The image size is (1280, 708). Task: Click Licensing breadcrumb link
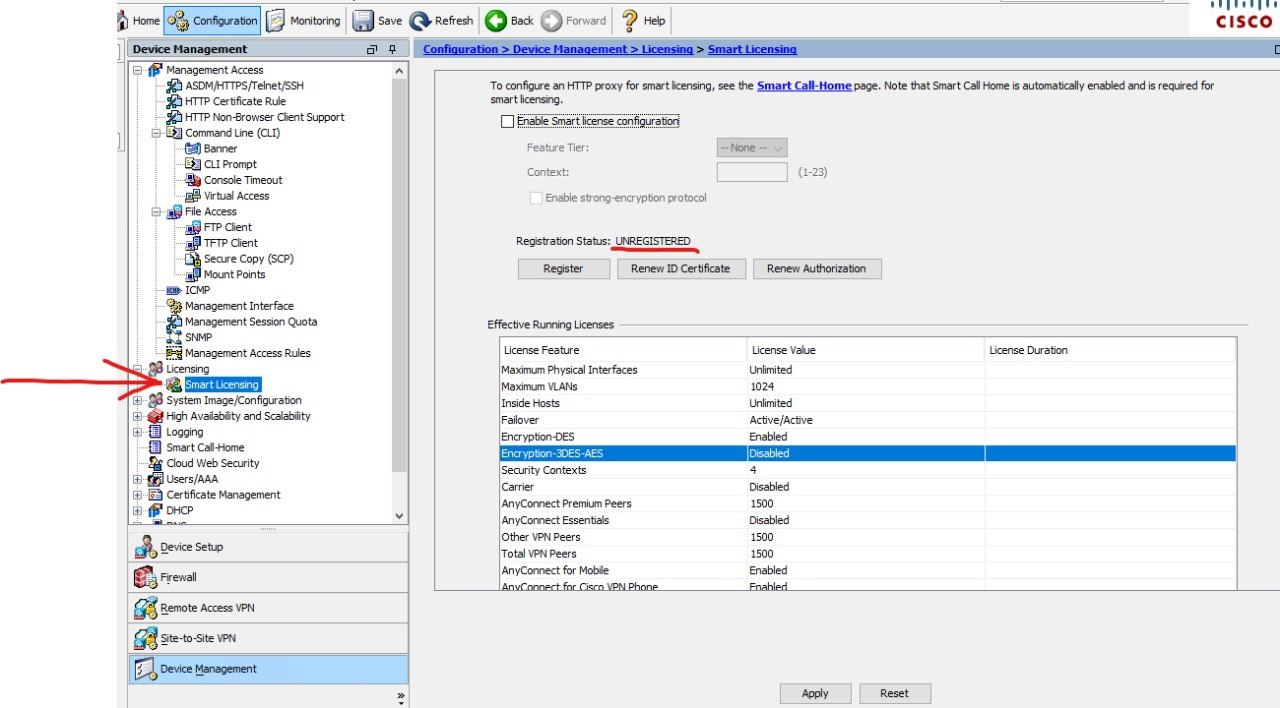(668, 49)
